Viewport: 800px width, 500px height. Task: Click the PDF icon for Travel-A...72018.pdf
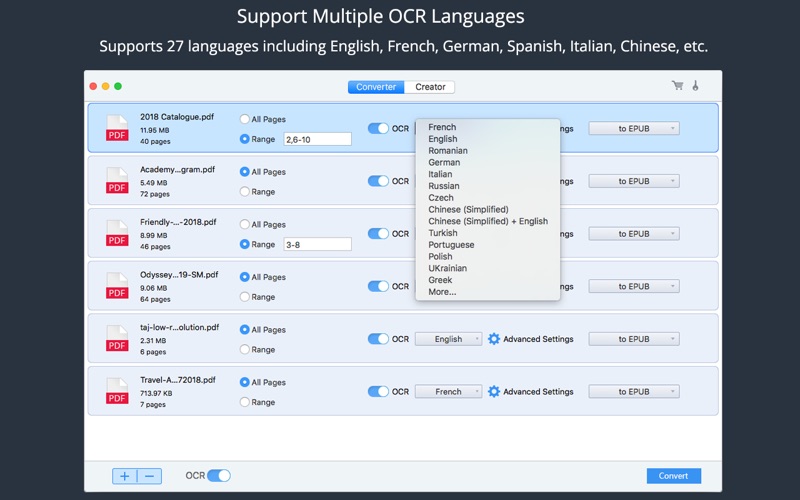coord(117,391)
